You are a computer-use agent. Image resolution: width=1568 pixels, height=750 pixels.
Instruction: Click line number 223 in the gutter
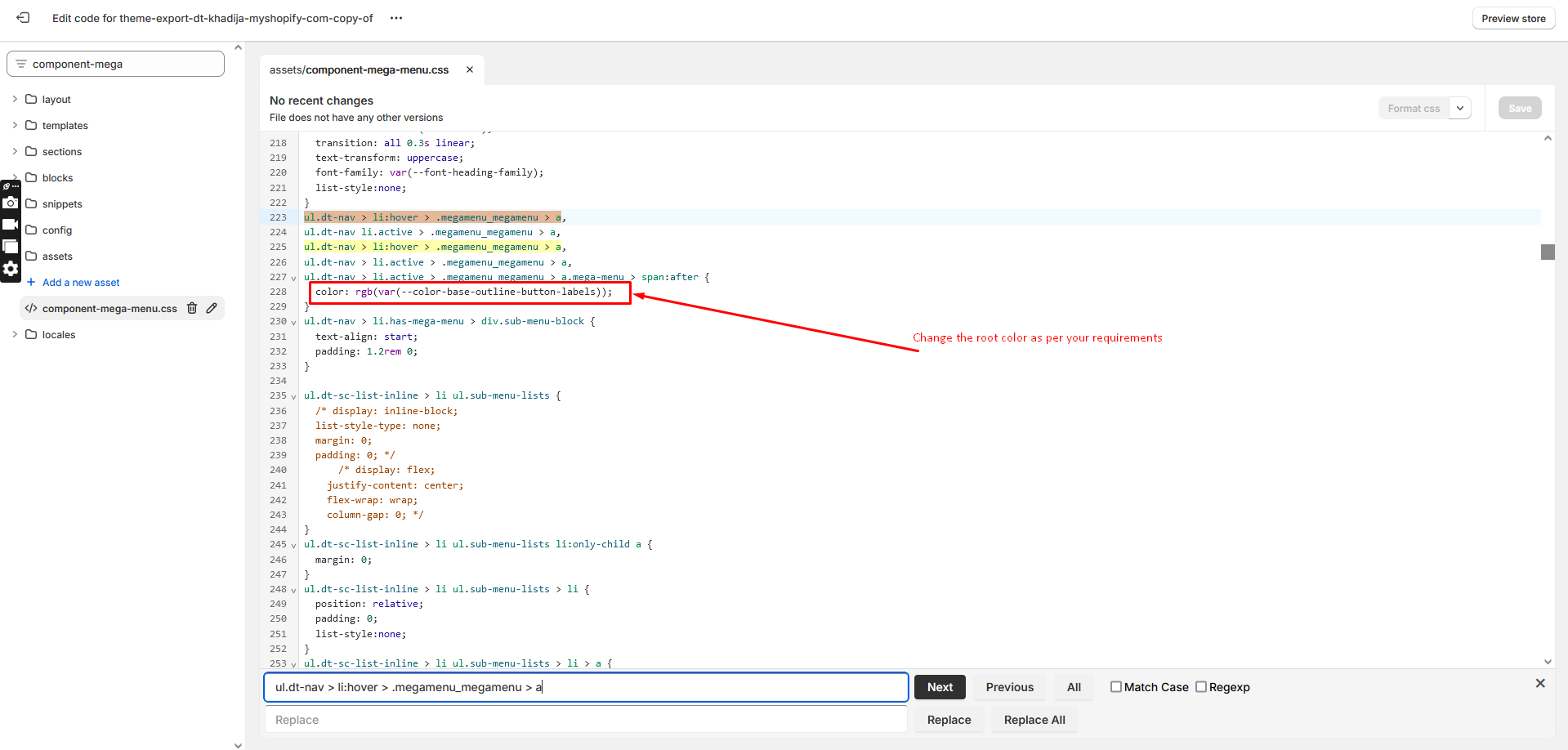coord(278,217)
